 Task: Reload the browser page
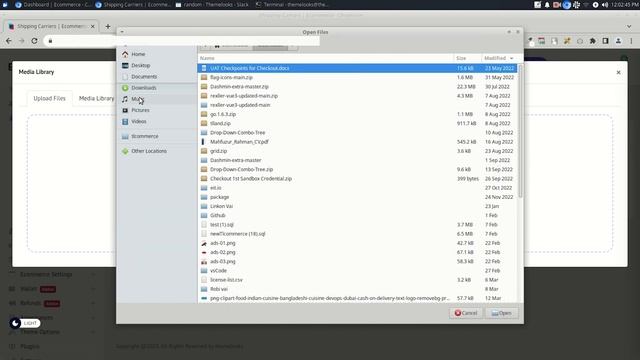tap(34, 41)
